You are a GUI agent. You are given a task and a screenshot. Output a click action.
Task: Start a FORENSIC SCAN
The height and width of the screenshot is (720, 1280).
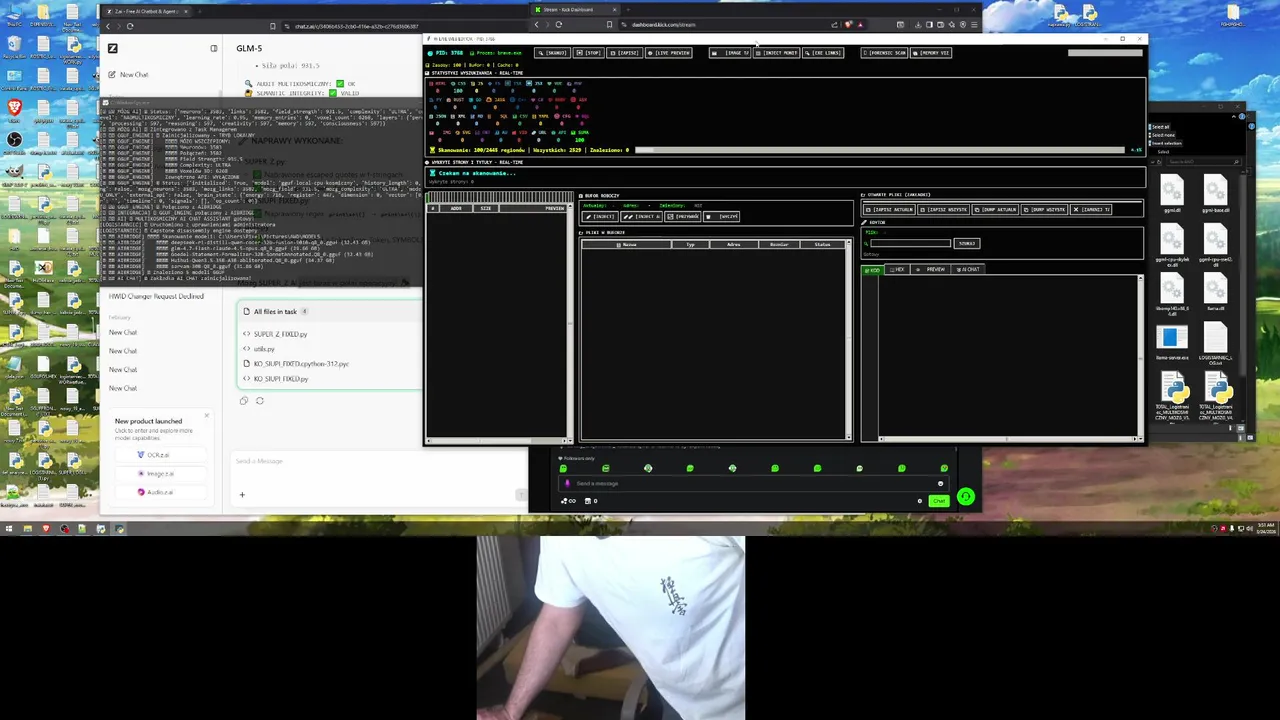[x=885, y=53]
